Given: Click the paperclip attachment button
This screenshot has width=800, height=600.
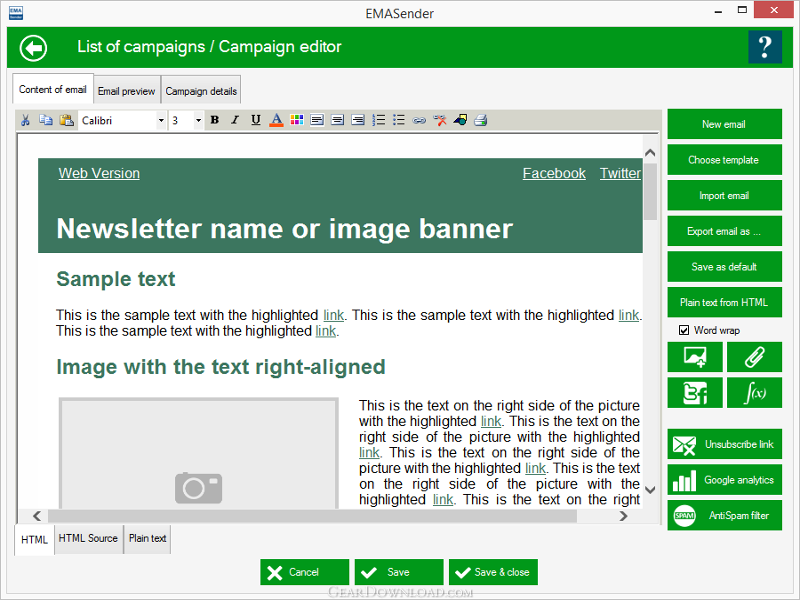Looking at the screenshot, I should 754,357.
